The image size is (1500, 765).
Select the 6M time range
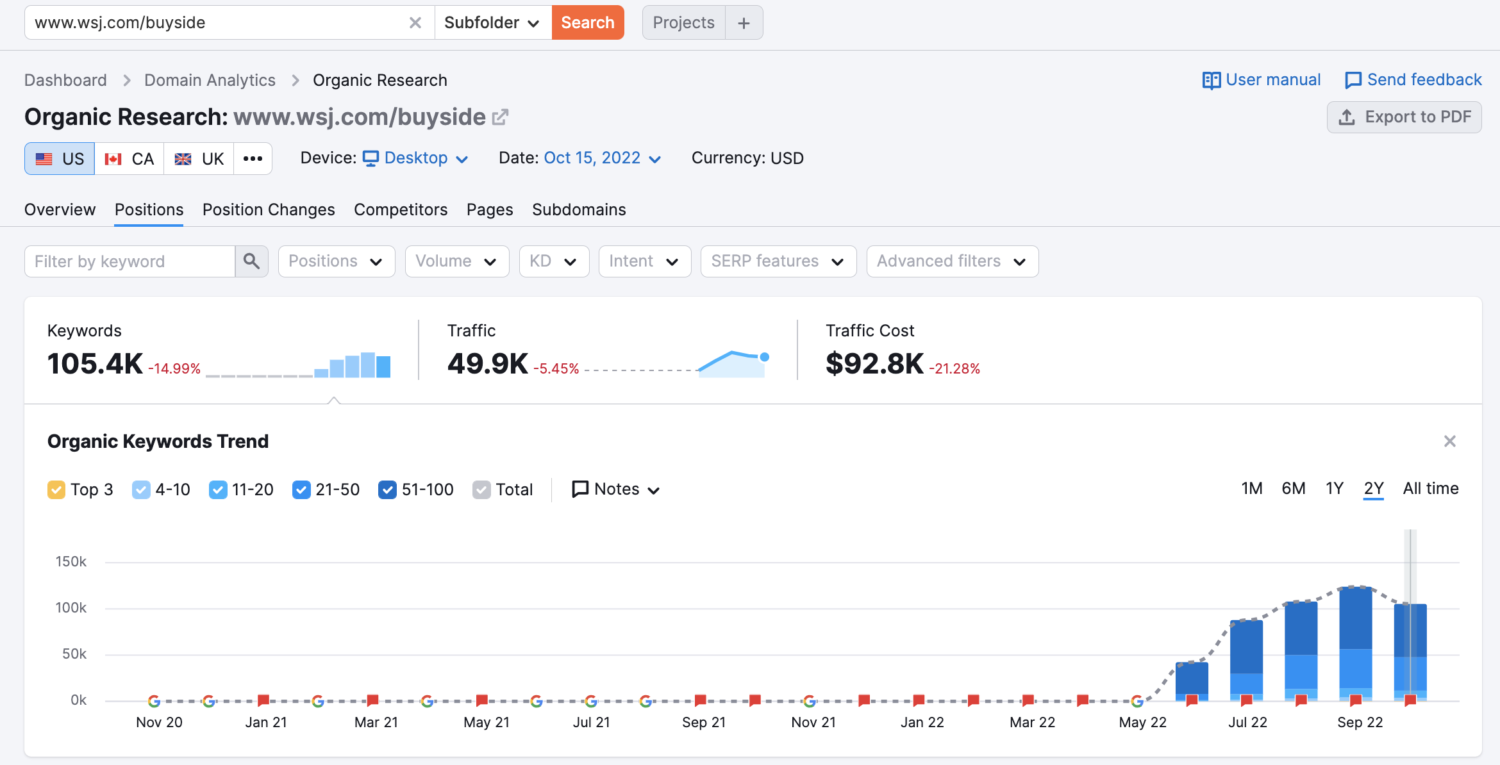1294,488
